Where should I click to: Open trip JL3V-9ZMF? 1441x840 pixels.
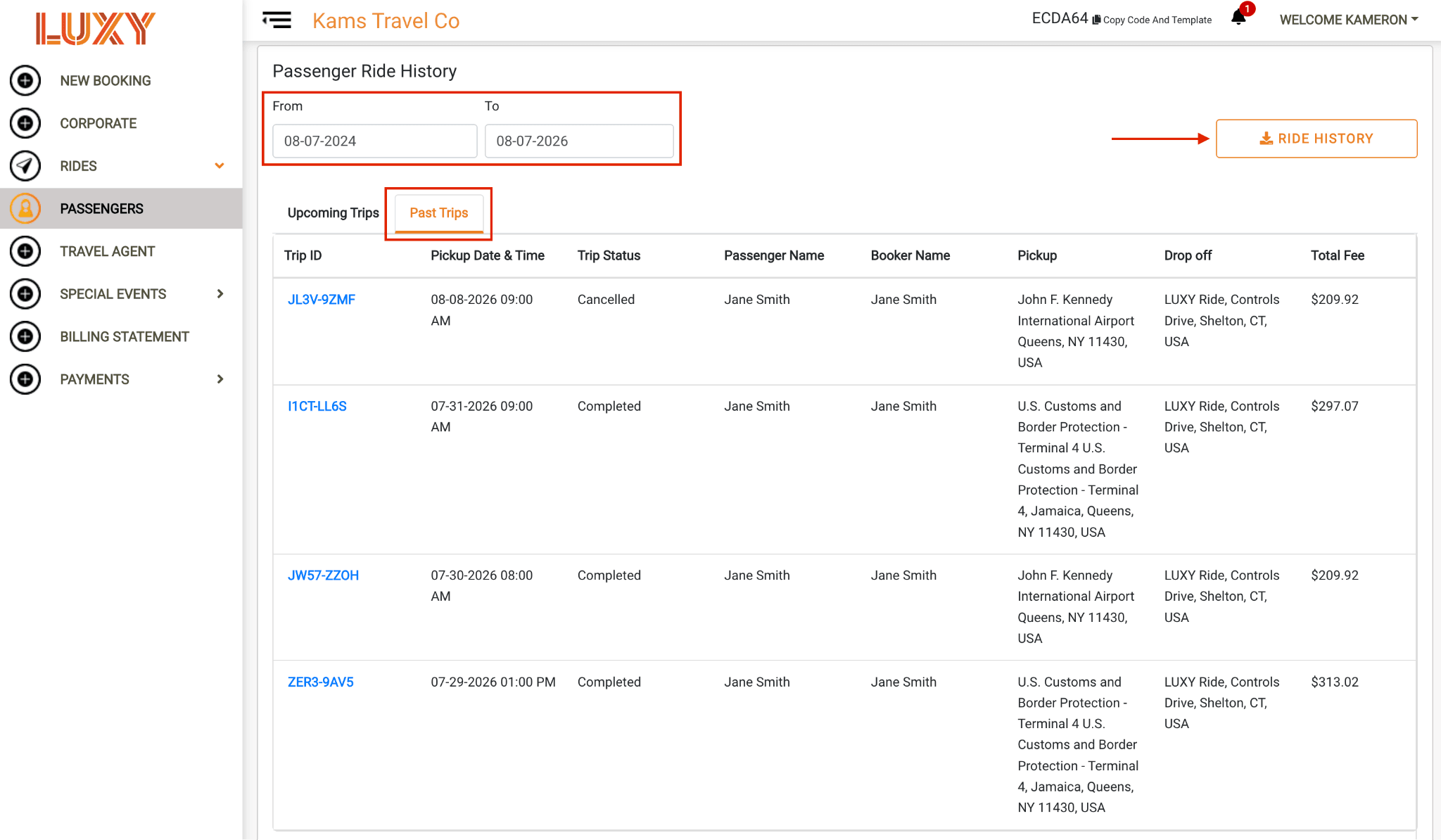[322, 299]
